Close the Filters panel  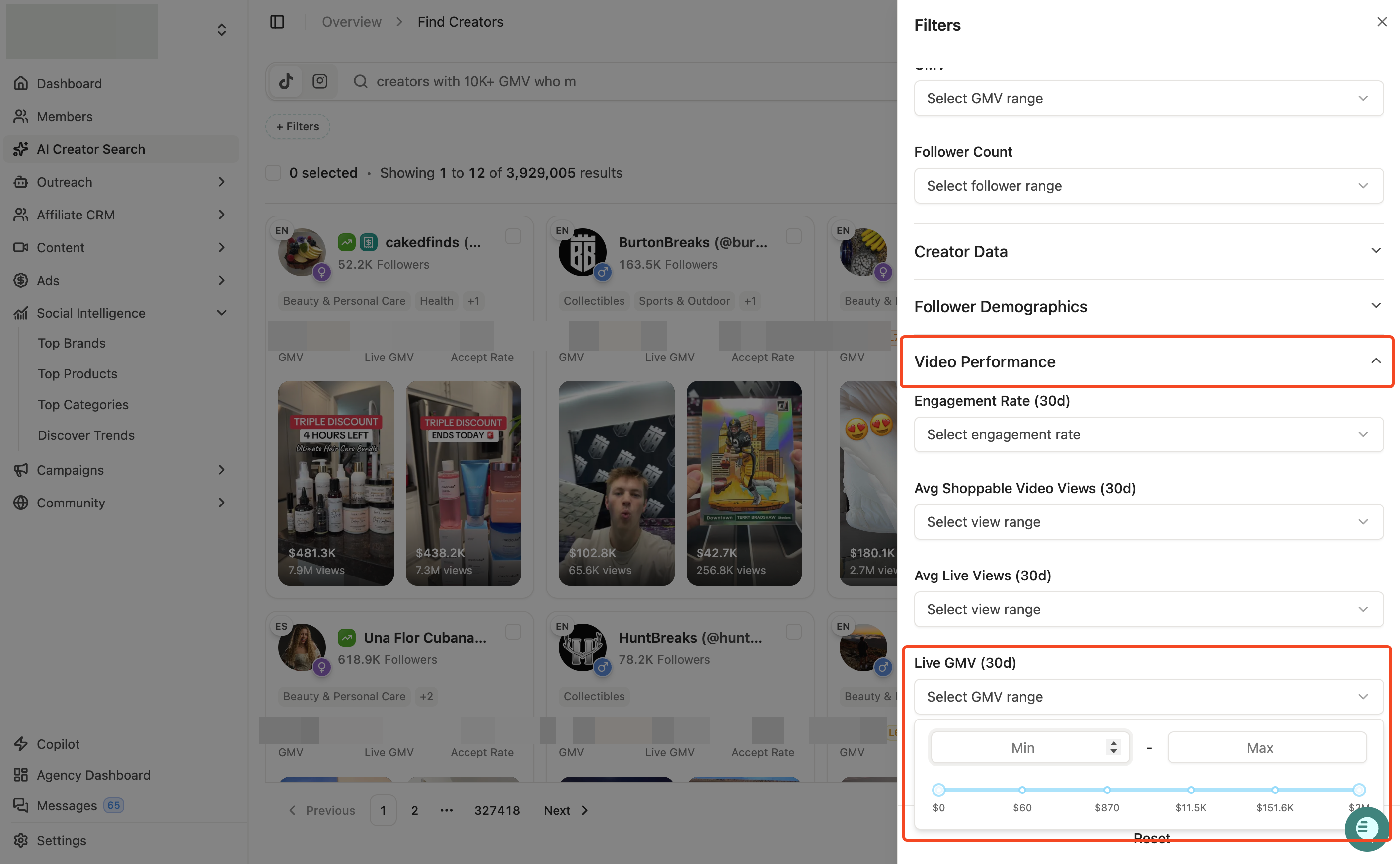point(1382,22)
